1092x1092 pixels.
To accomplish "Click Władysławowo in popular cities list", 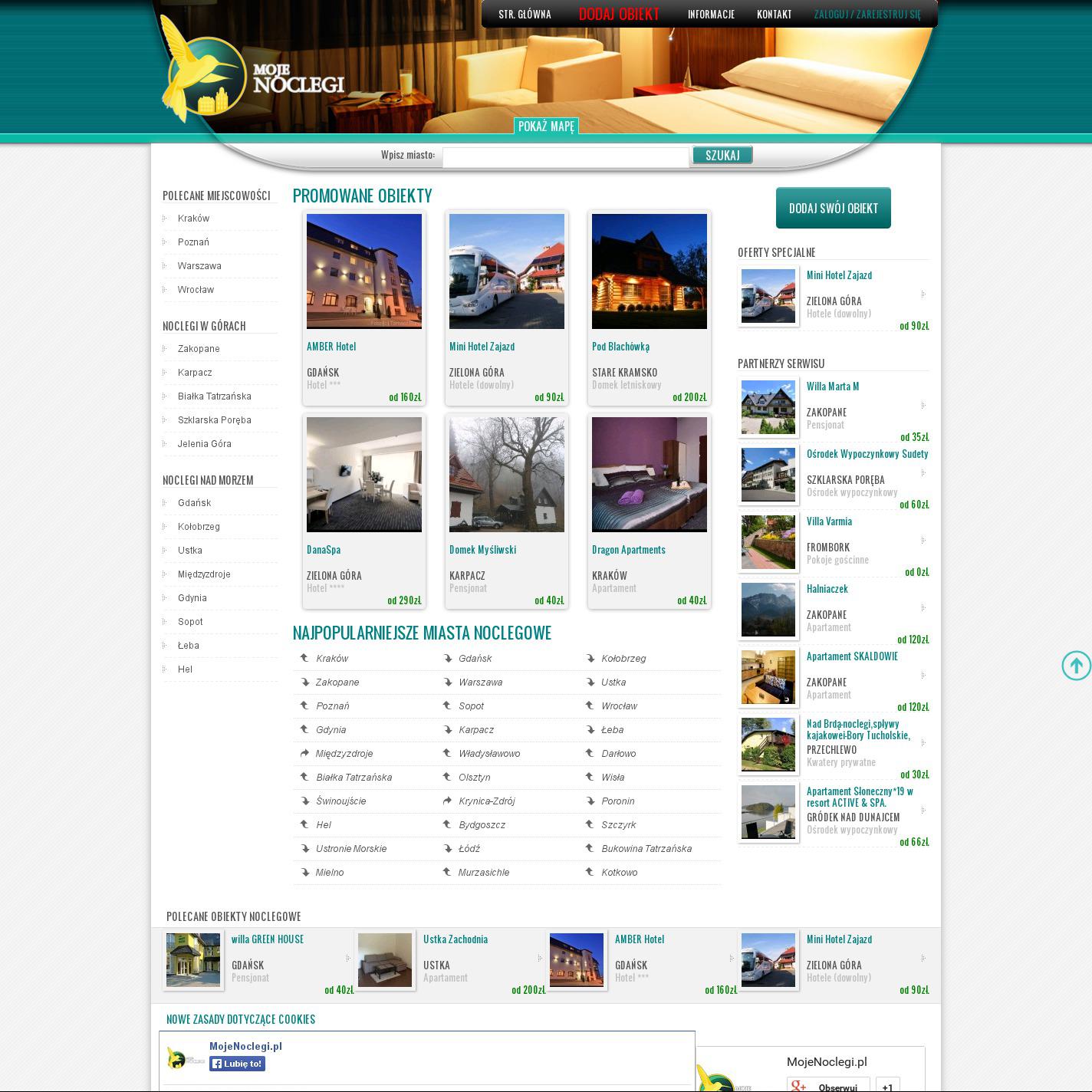I will pos(489,754).
